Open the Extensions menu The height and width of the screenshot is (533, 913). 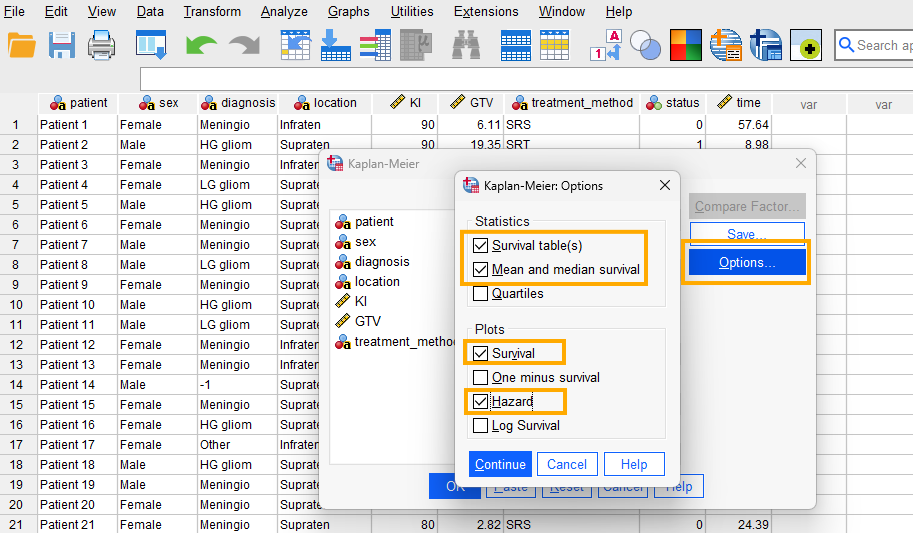[486, 12]
